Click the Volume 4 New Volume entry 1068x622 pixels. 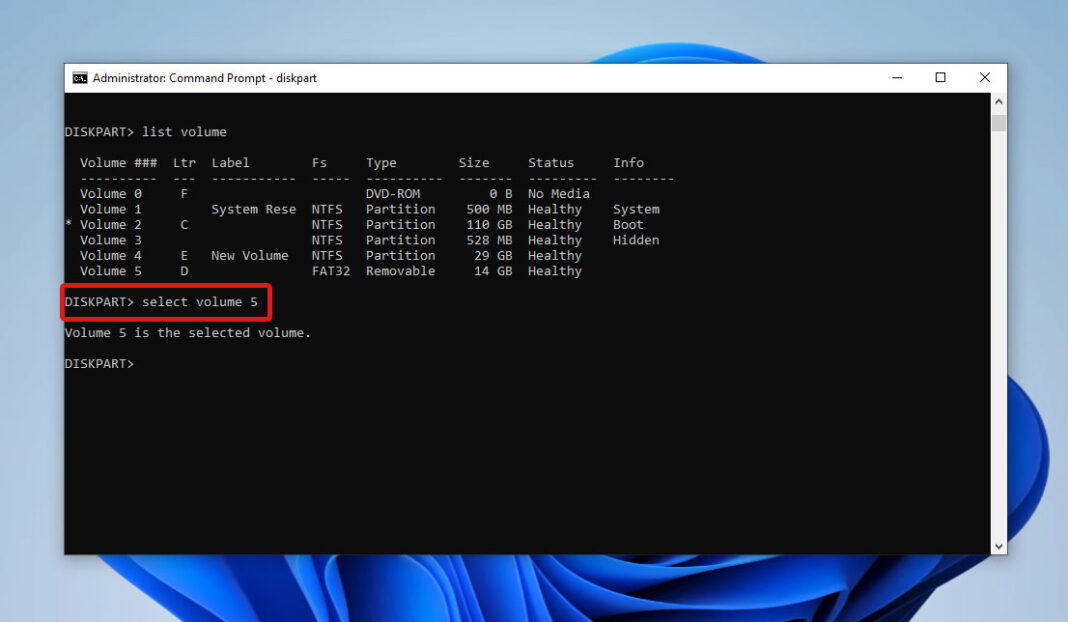click(249, 255)
